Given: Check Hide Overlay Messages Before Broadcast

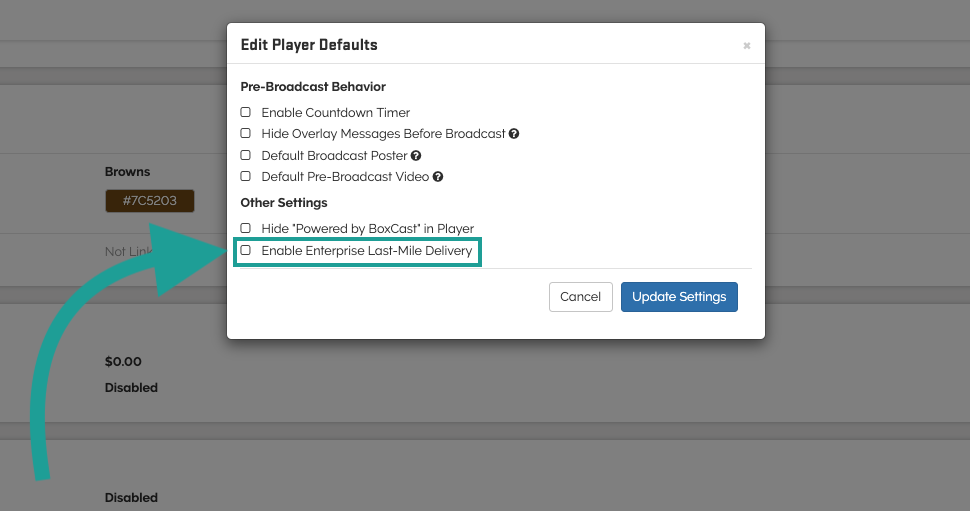Looking at the screenshot, I should click(246, 134).
